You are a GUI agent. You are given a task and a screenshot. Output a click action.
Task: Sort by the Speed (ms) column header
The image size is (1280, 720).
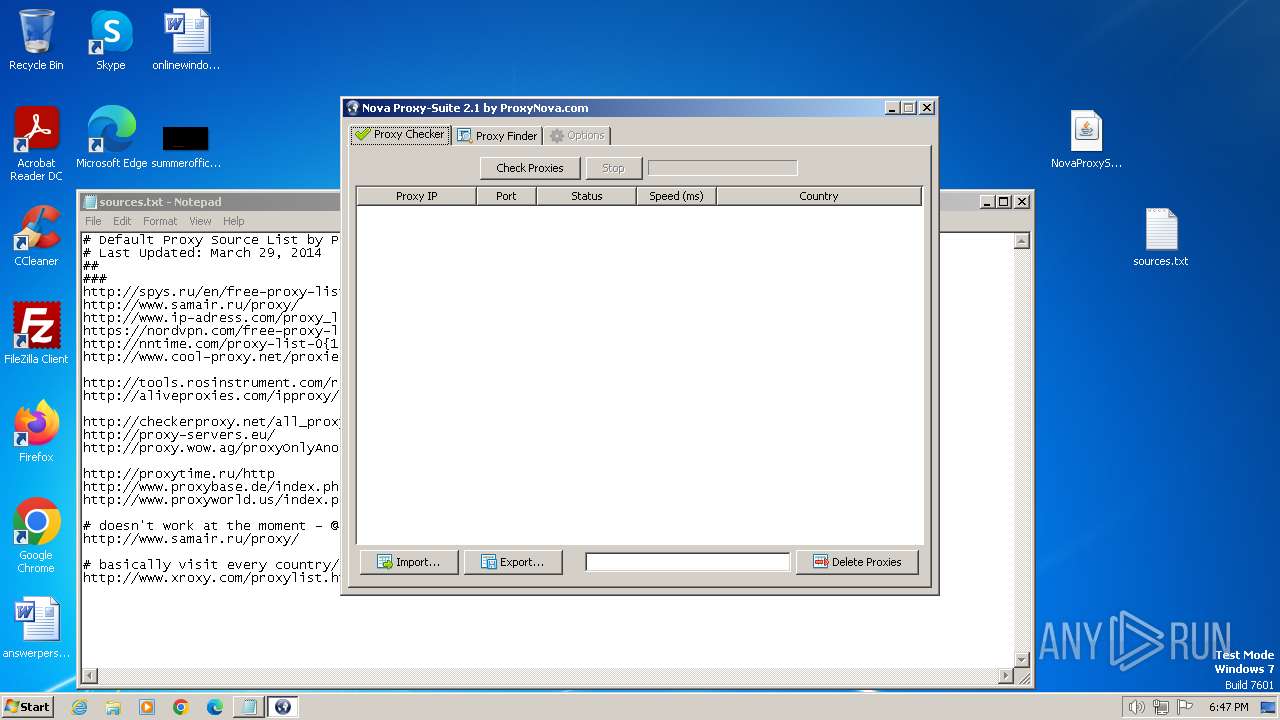click(677, 196)
